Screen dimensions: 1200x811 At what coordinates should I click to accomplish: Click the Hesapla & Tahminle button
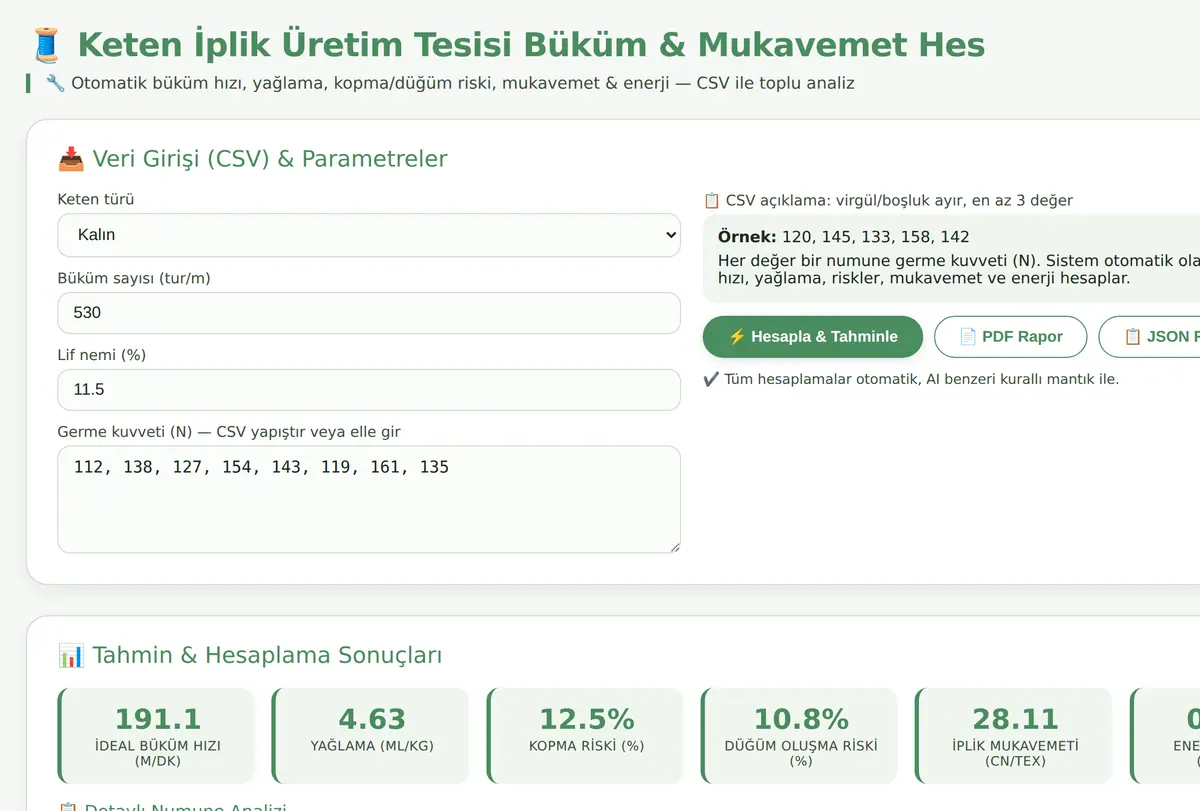tap(812, 337)
